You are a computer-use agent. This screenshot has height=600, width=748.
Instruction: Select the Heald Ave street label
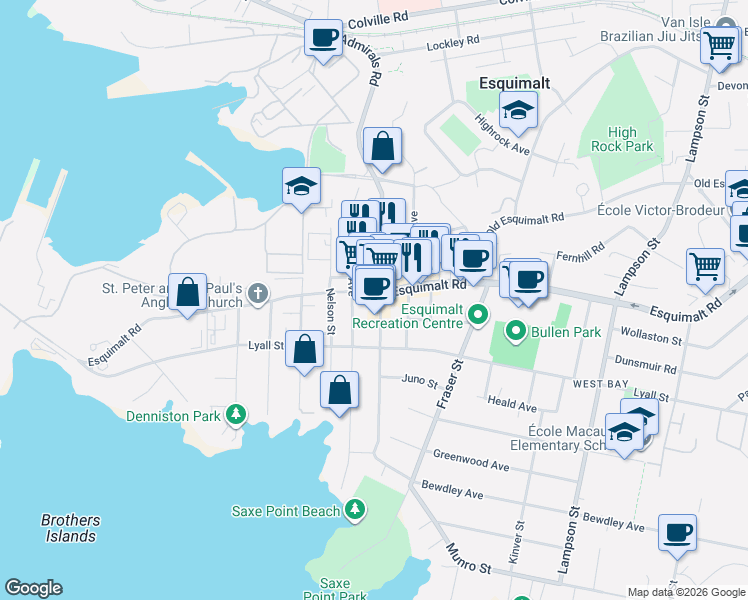pyautogui.click(x=512, y=404)
